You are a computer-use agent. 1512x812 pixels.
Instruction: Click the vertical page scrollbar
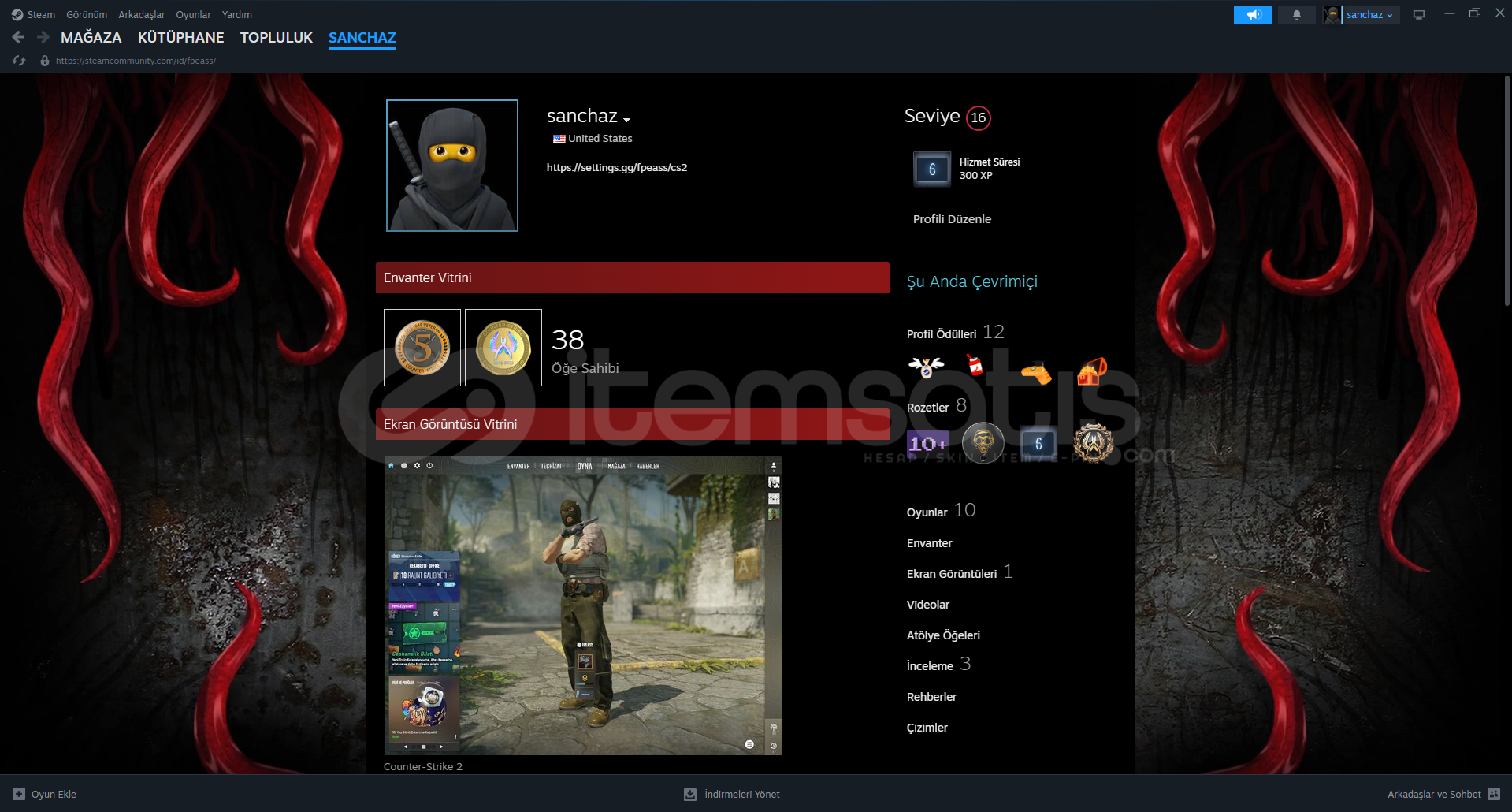(x=1506, y=191)
